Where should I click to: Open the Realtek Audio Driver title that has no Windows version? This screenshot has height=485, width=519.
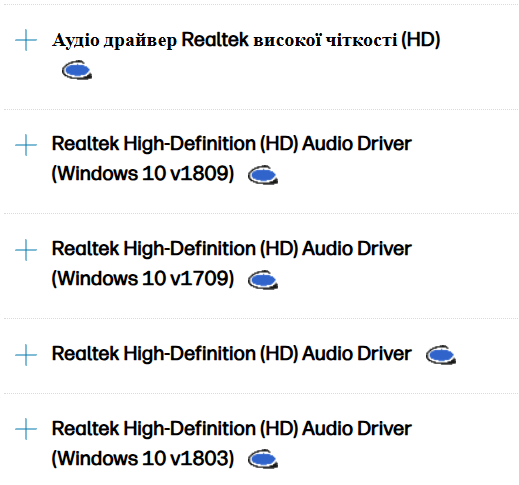[x=232, y=354]
